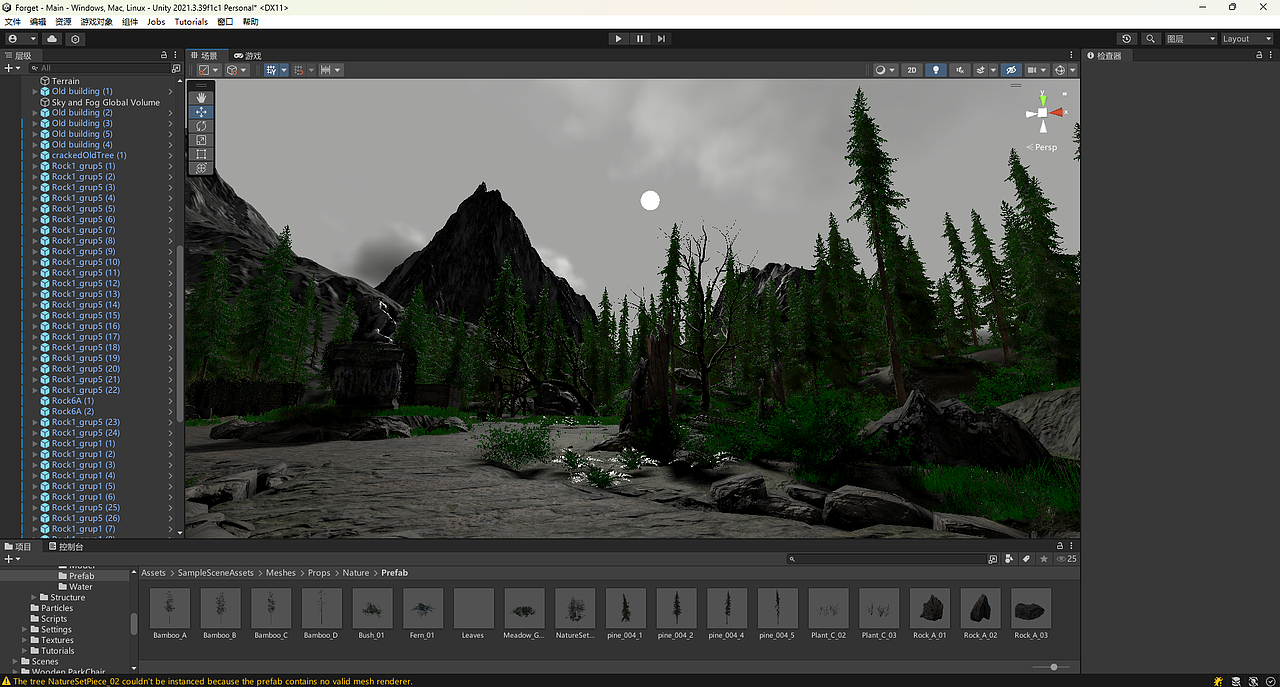Click the Pause button

tap(640, 39)
